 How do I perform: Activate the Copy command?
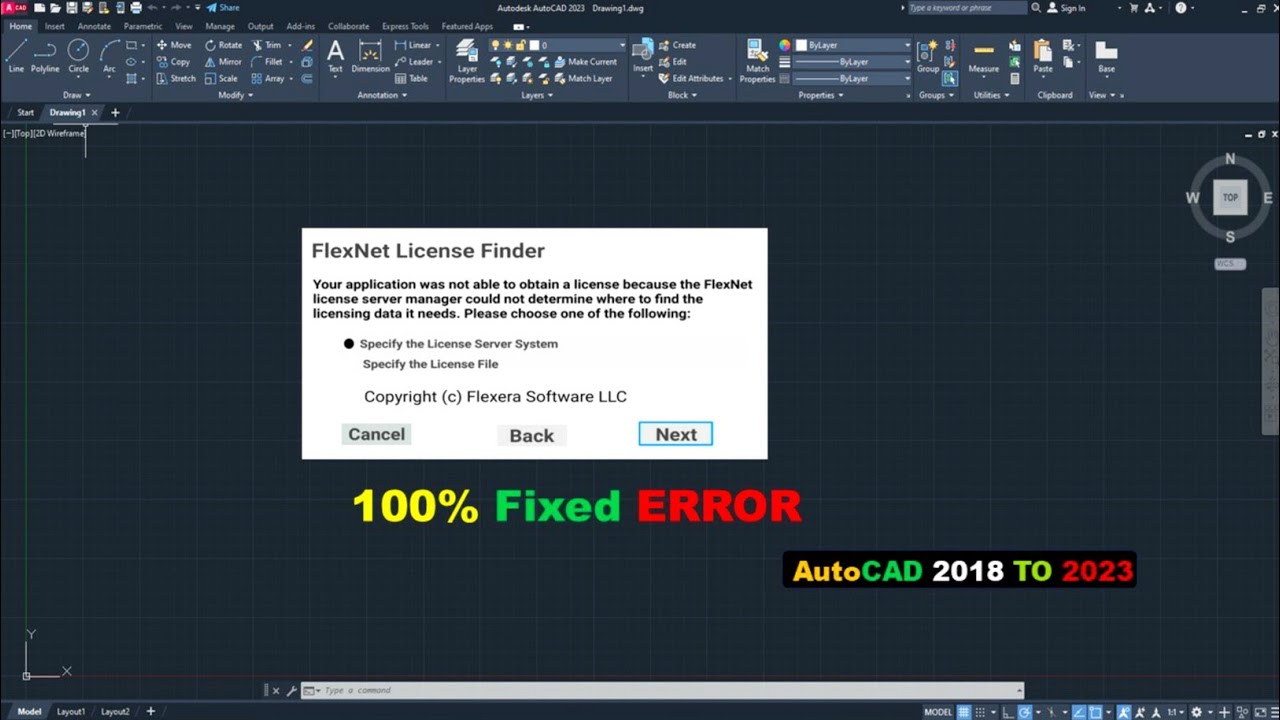coord(173,62)
